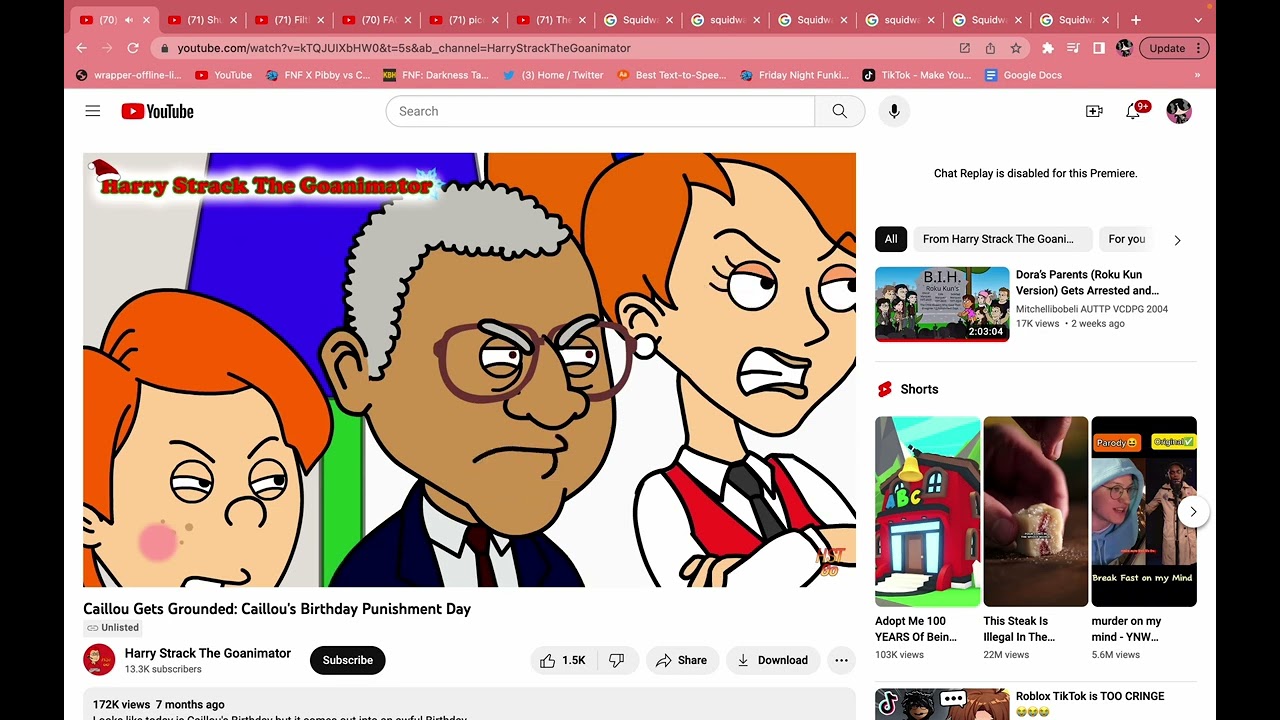Play or pause the video player
Viewport: 1280px width, 720px height.
point(469,370)
